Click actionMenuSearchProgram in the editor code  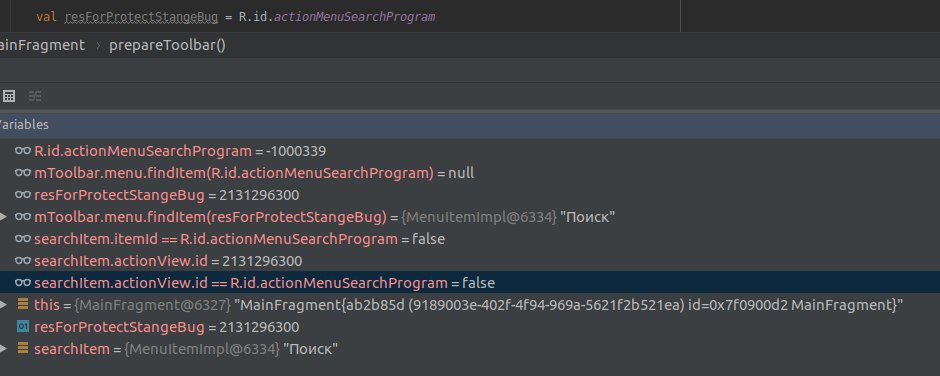point(354,17)
